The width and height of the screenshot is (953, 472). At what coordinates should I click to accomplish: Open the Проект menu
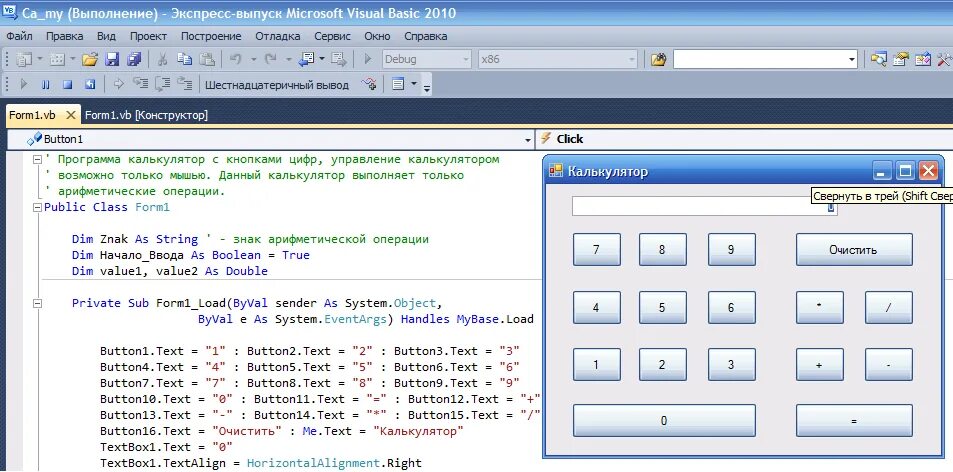coord(148,36)
